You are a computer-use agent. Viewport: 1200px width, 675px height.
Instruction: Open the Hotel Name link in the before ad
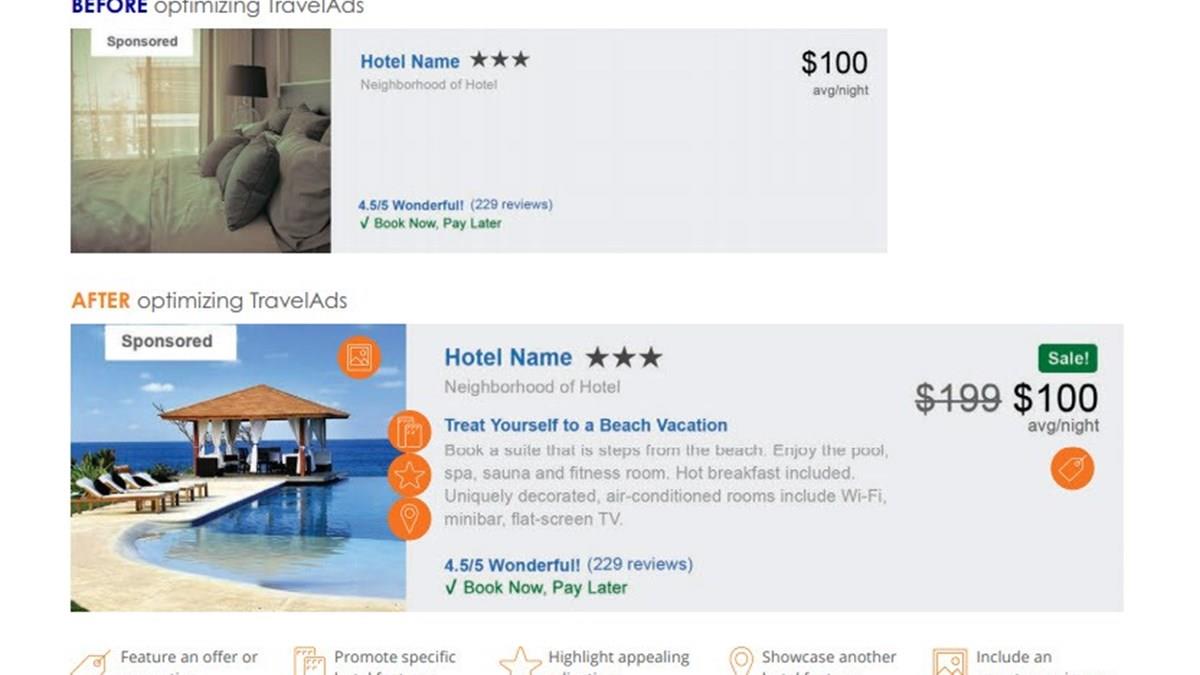tap(410, 62)
